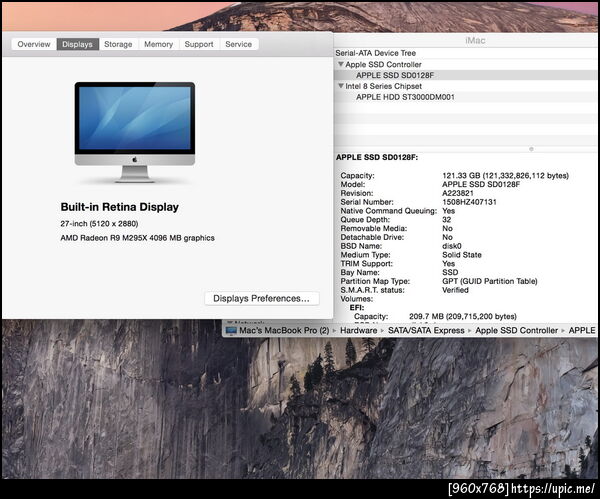Select APPLE SSD SD0128F in device tree
Viewport: 600px width, 499px height.
point(465,75)
